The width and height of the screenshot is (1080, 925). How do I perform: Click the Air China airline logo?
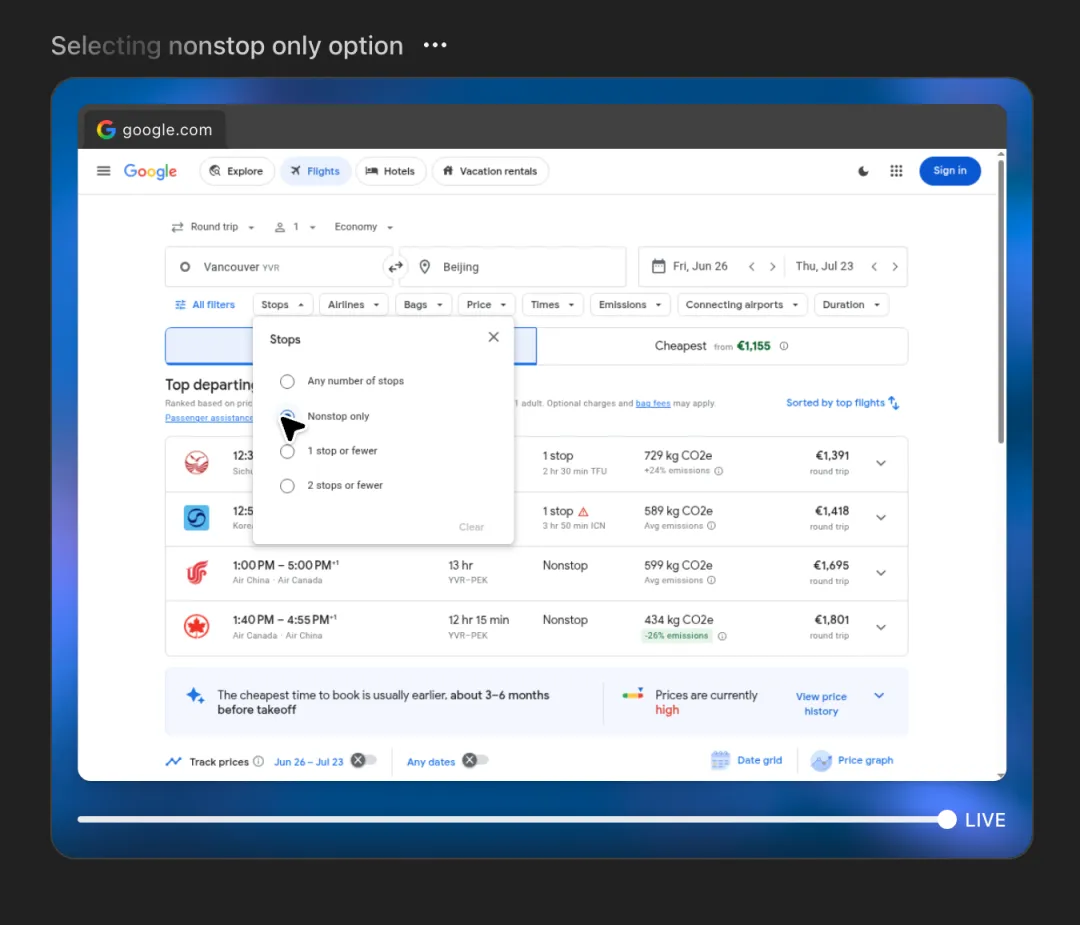click(196, 572)
